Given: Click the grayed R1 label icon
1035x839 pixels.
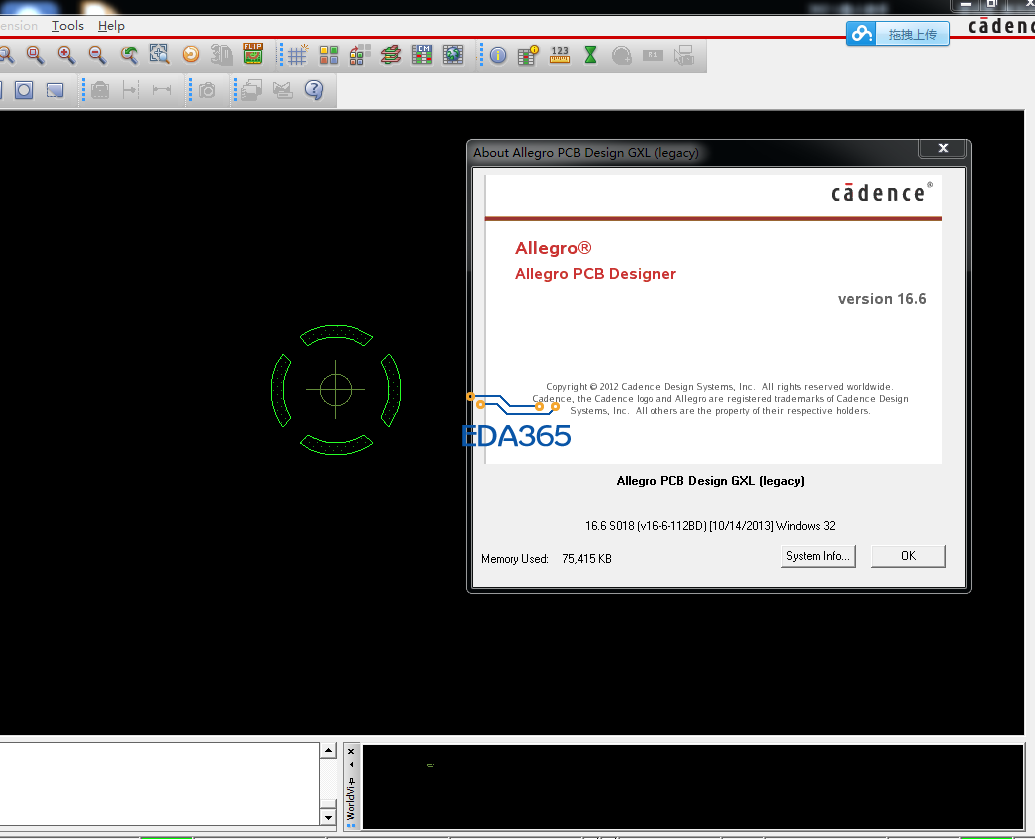Looking at the screenshot, I should point(652,55).
